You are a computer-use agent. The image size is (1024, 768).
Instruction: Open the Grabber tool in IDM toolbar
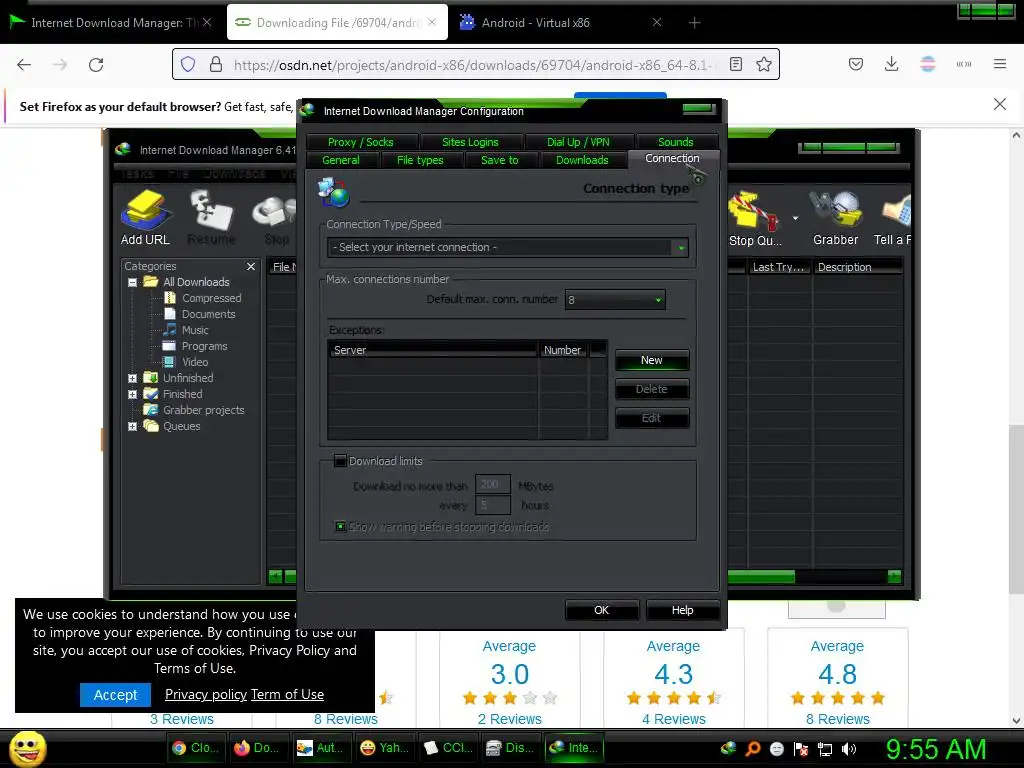(835, 219)
